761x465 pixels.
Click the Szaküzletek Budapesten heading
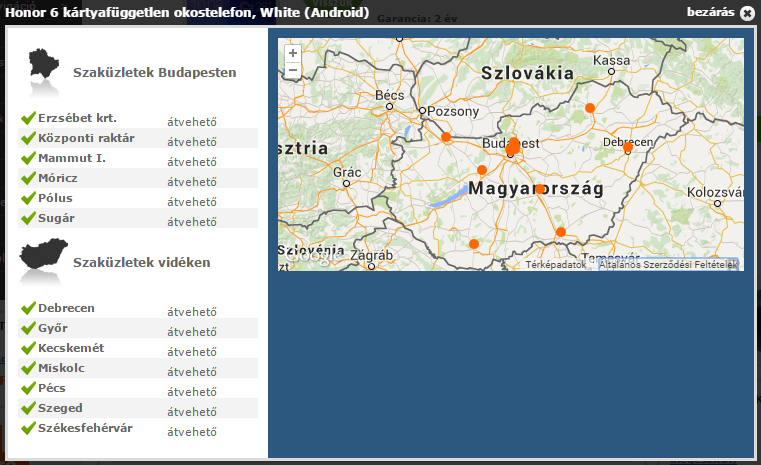click(154, 73)
